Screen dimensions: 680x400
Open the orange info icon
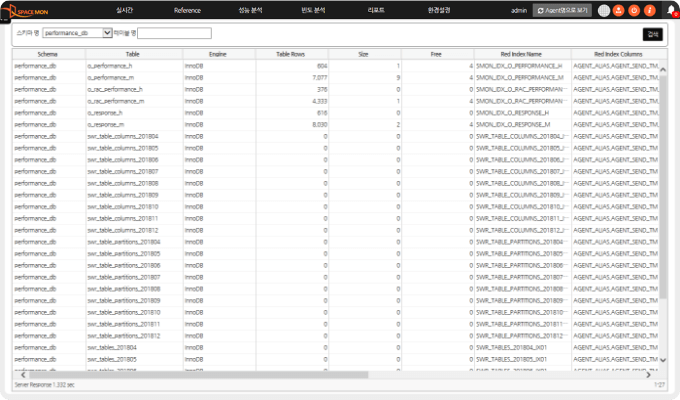tap(649, 10)
